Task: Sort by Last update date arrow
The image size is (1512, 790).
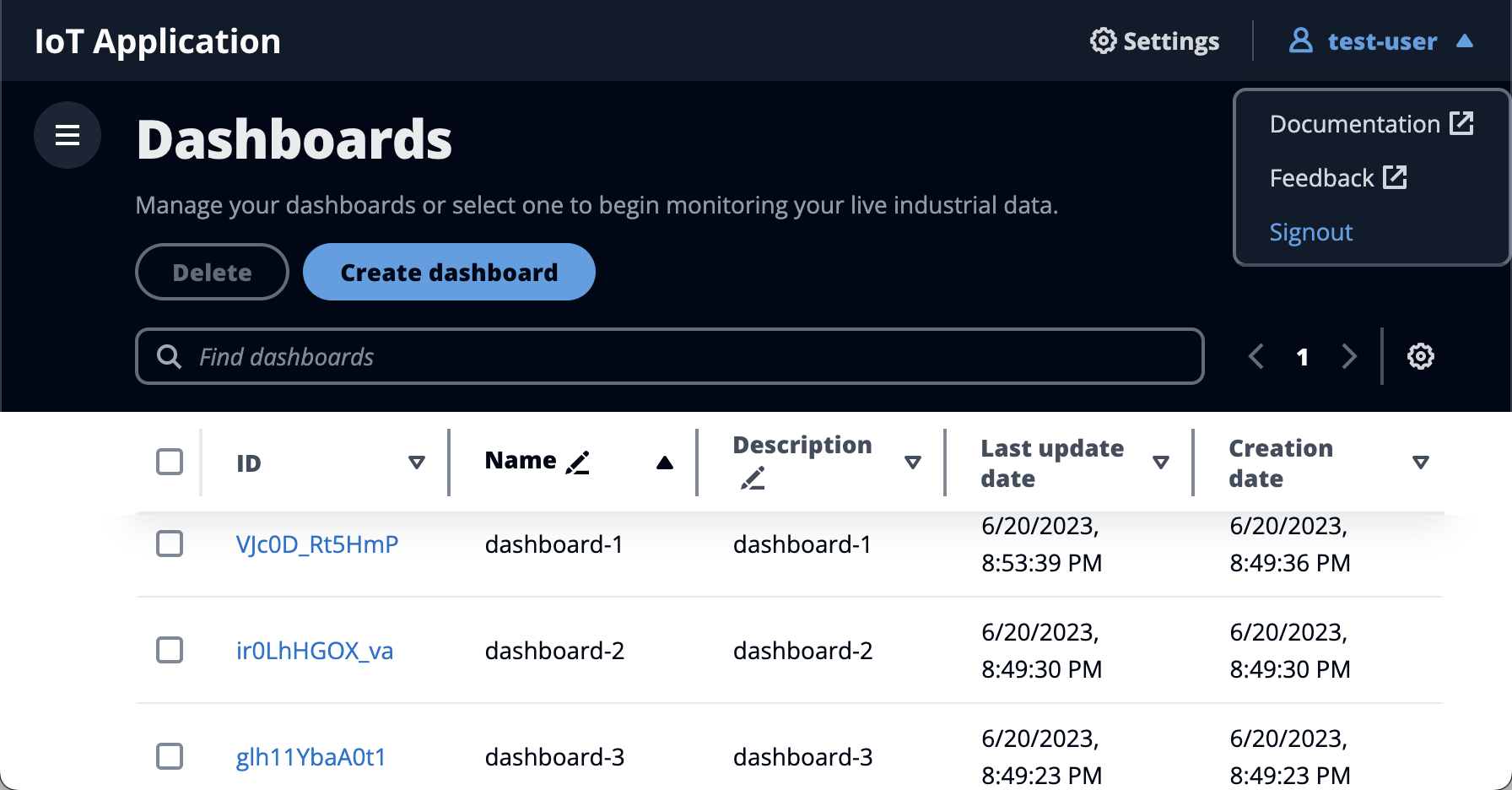Action: point(1161,463)
